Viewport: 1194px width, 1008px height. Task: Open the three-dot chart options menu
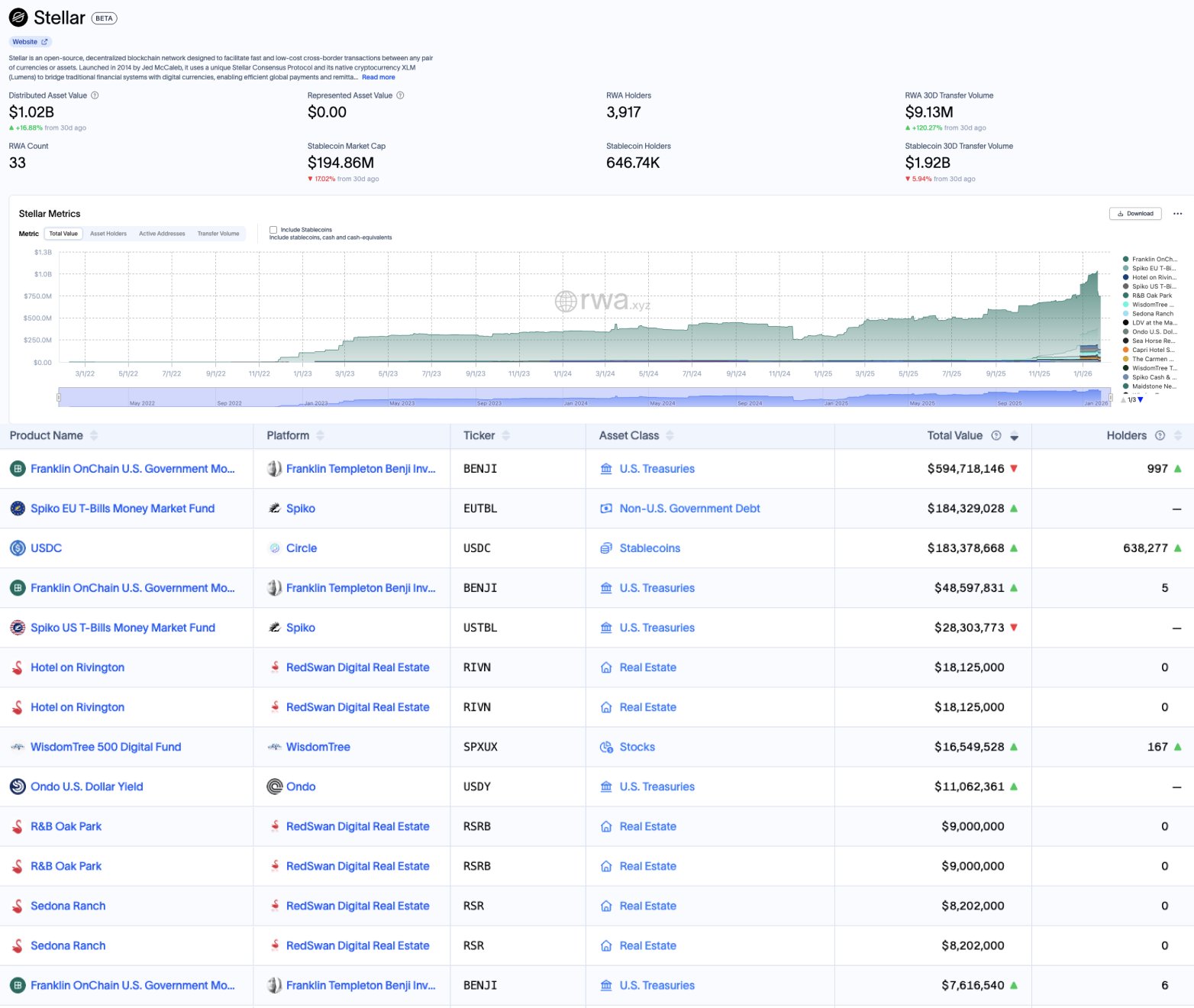click(1177, 214)
